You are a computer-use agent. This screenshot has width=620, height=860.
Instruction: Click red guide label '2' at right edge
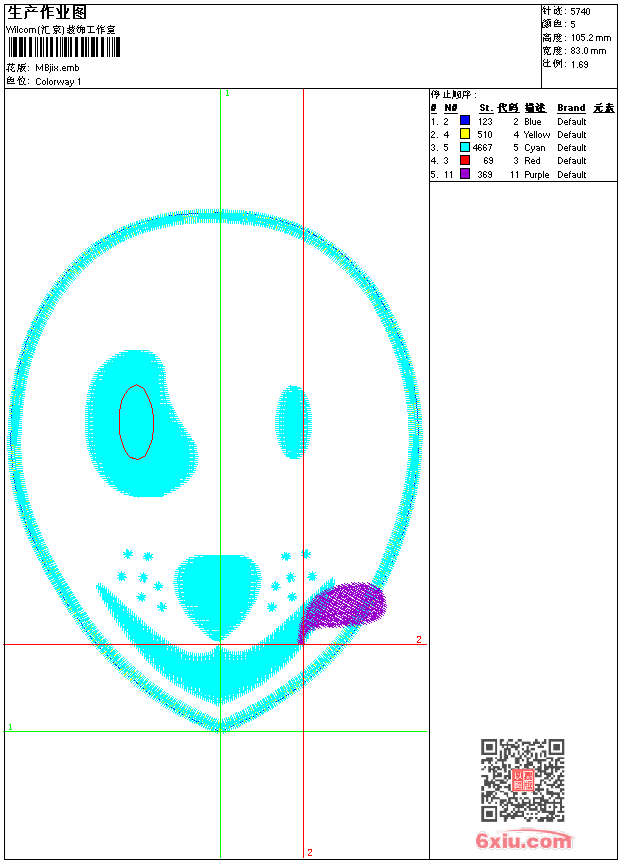(x=419, y=640)
